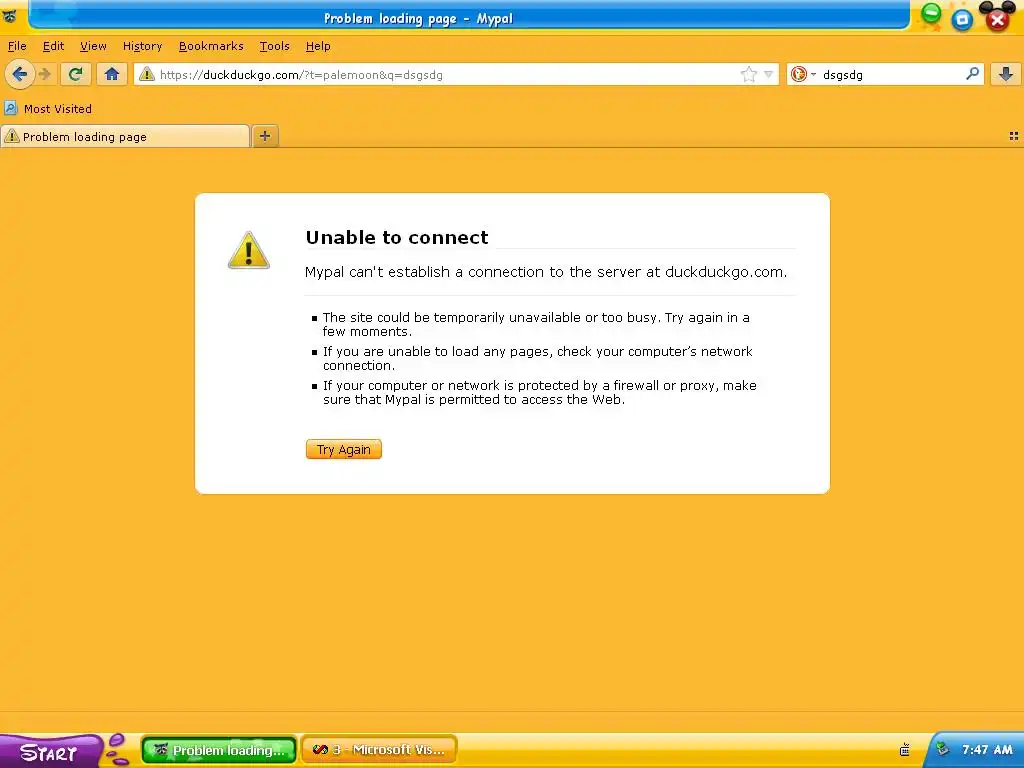Open the File menu
Screen dimensions: 1024x768
click(17, 46)
